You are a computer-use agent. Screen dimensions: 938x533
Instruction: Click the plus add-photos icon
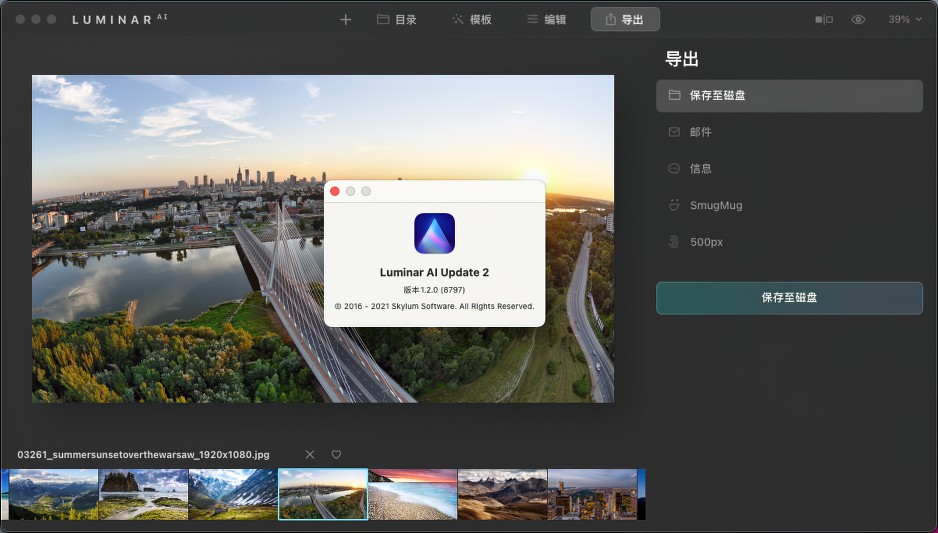pos(345,20)
